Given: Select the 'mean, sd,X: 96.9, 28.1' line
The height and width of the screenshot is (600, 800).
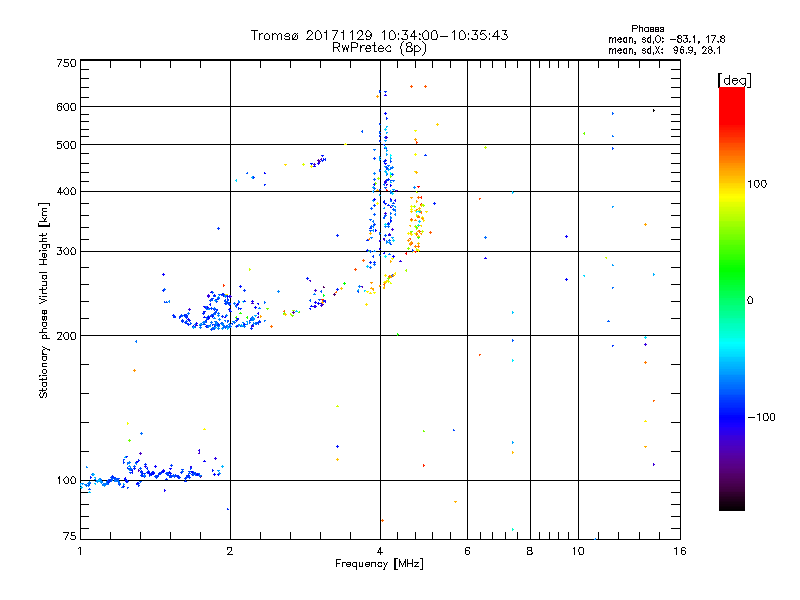Looking at the screenshot, I should (x=664, y=50).
